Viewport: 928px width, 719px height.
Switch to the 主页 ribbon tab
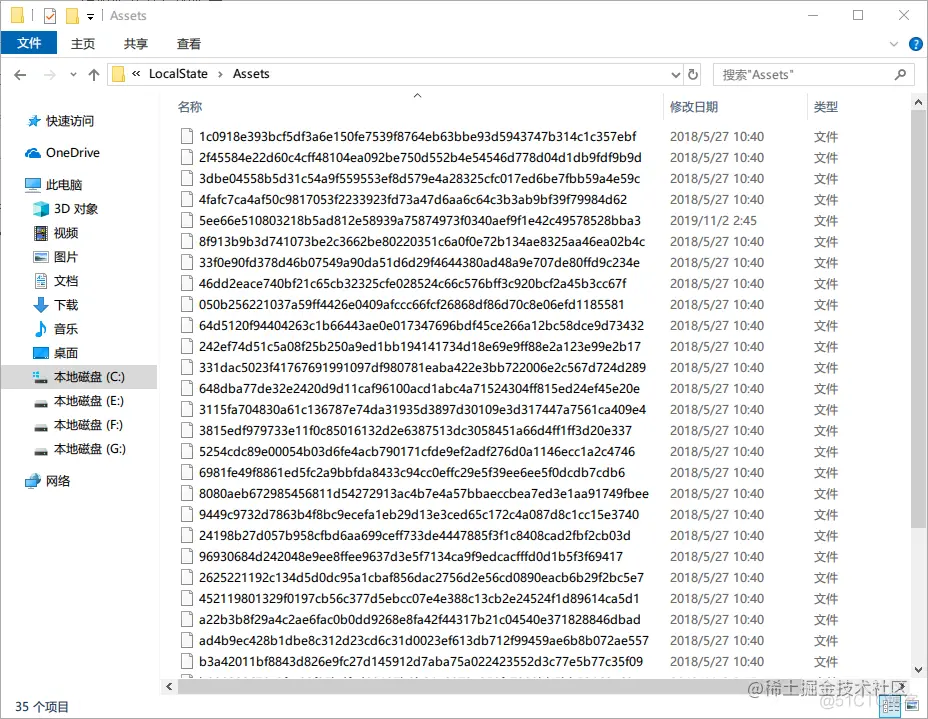[x=82, y=44]
